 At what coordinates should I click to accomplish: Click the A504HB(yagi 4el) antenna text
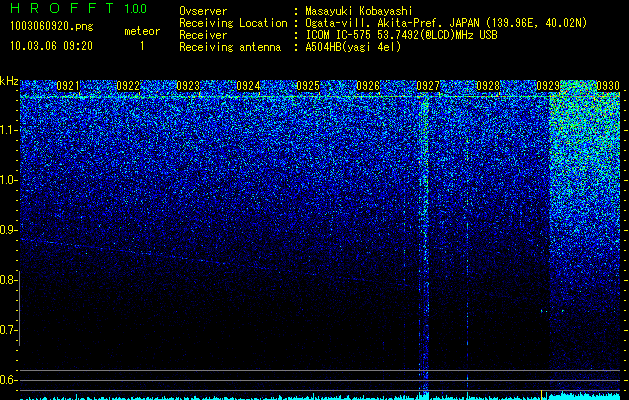tap(353, 47)
